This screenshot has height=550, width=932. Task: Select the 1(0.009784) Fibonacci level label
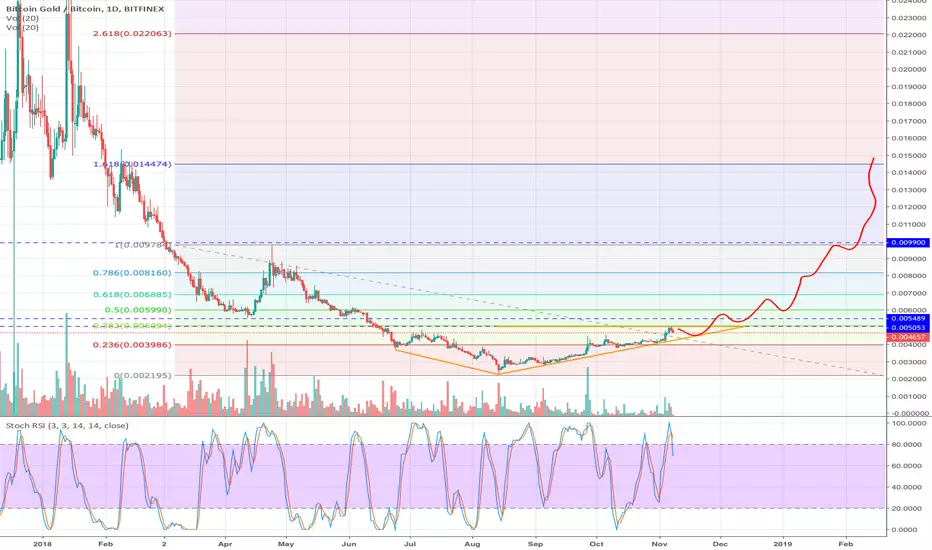coord(142,244)
